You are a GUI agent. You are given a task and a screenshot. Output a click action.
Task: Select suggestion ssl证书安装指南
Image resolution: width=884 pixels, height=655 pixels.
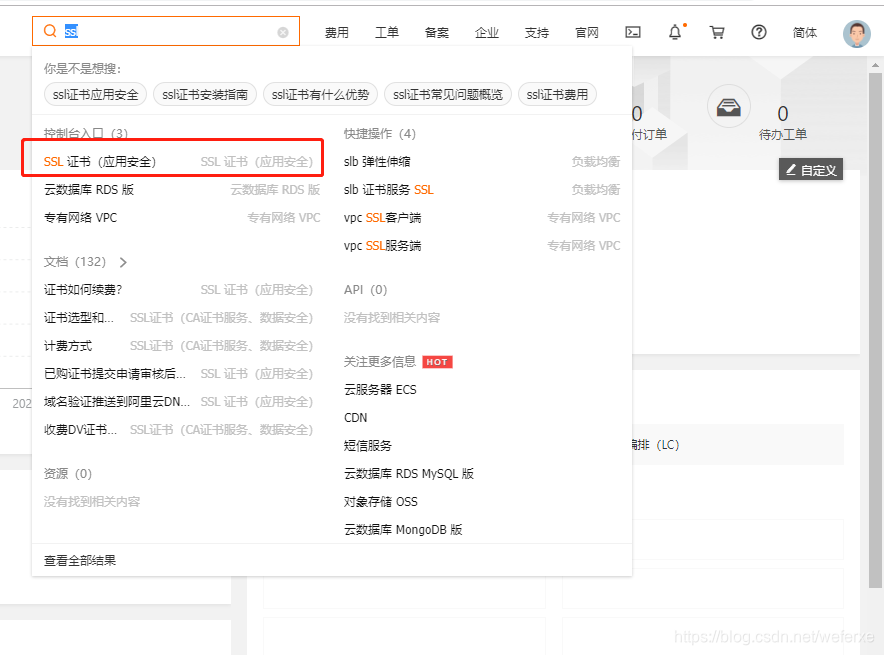[205, 94]
